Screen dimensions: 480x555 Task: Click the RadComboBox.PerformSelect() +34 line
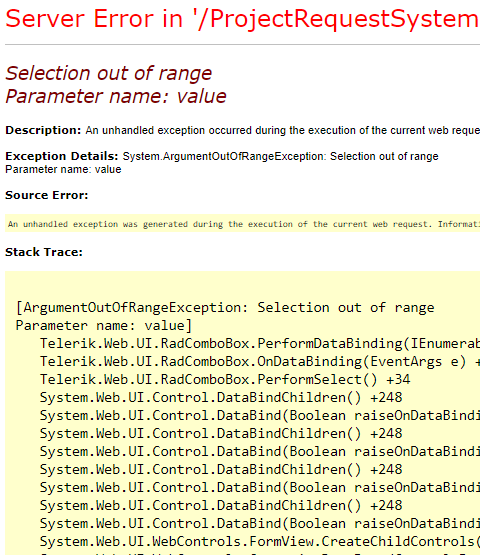click(x=225, y=379)
